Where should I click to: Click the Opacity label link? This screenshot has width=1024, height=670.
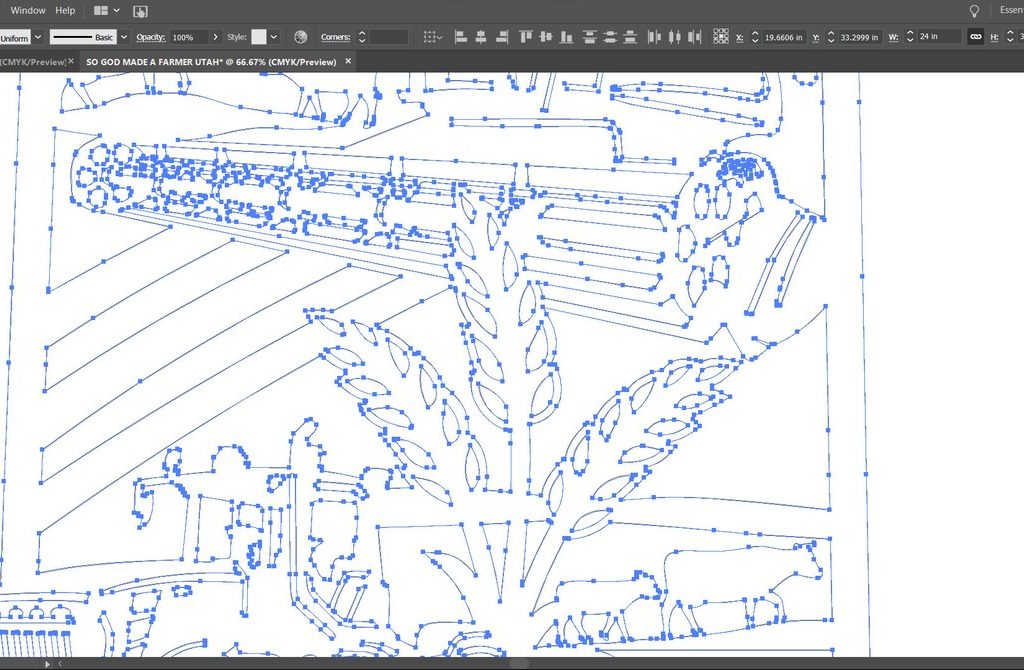point(150,37)
